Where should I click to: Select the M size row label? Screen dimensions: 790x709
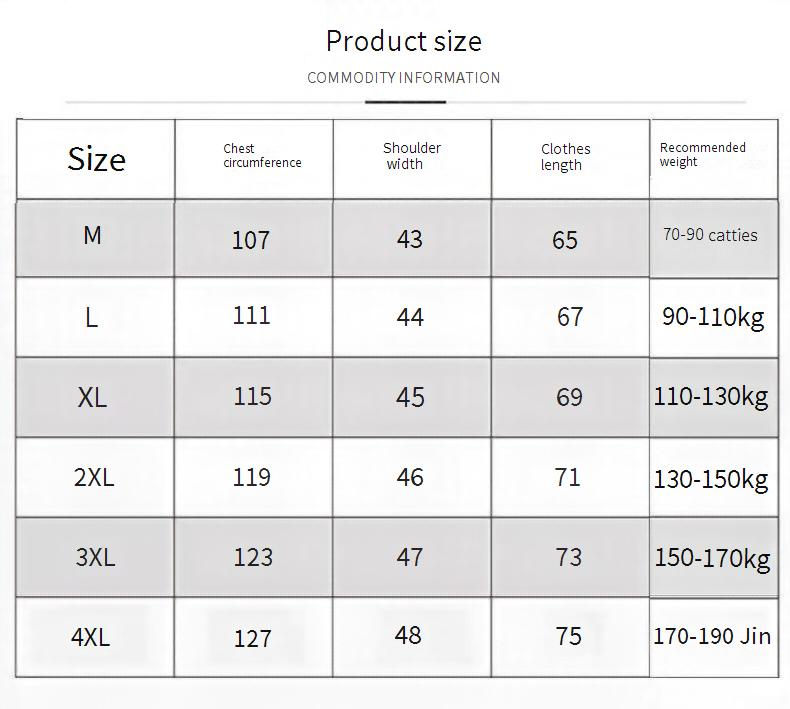(x=92, y=236)
